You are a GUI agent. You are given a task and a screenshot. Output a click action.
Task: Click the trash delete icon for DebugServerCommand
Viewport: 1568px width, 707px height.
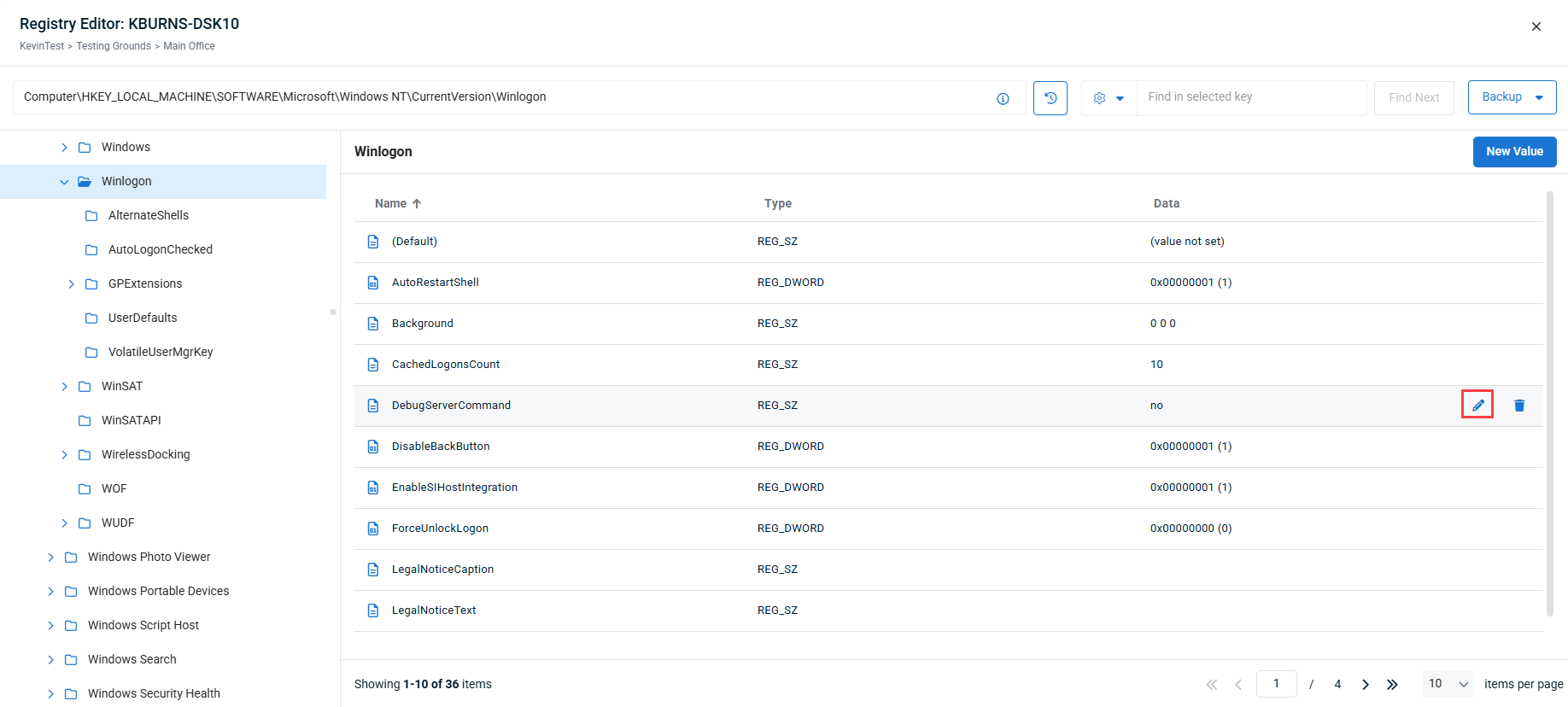click(1519, 406)
